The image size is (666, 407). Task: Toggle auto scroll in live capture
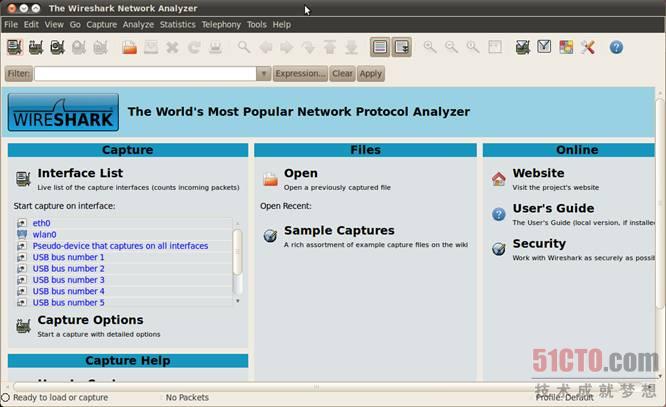pos(401,47)
